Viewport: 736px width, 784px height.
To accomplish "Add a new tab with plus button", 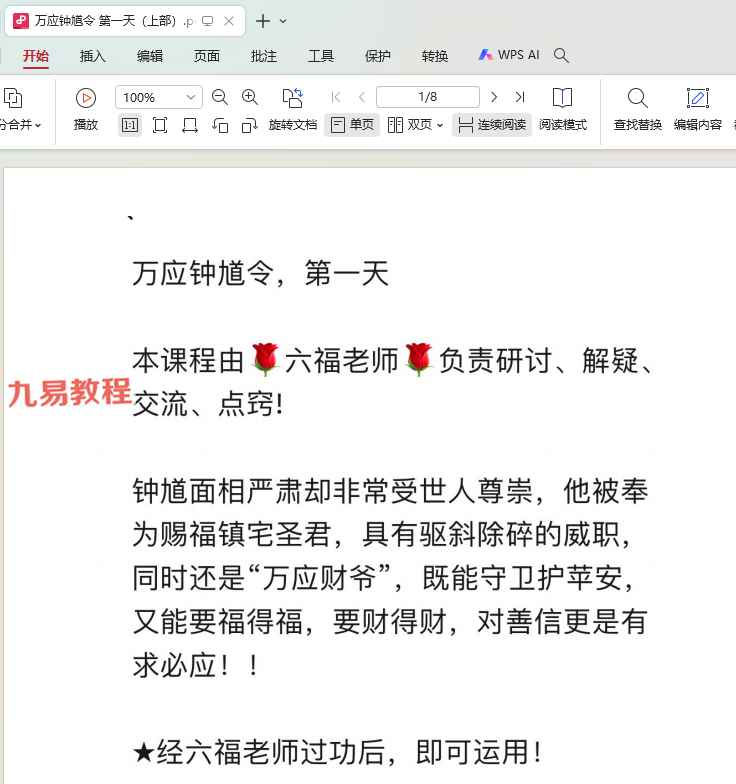I will [263, 21].
